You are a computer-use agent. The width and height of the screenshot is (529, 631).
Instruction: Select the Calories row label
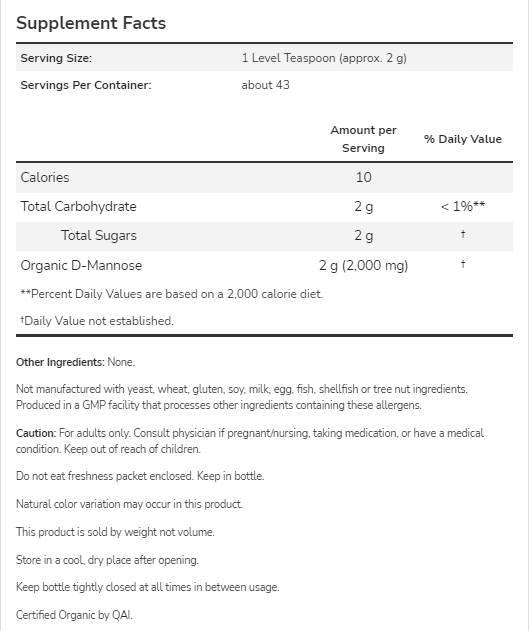pyautogui.click(x=45, y=177)
